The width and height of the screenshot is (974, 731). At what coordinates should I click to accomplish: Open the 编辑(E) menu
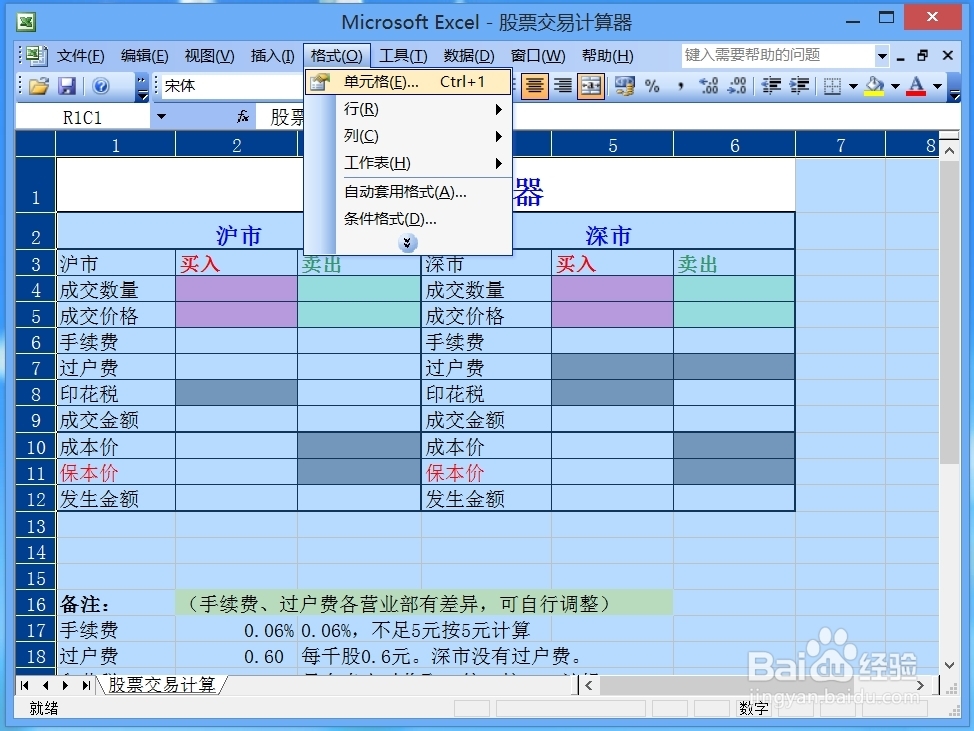tap(144, 56)
